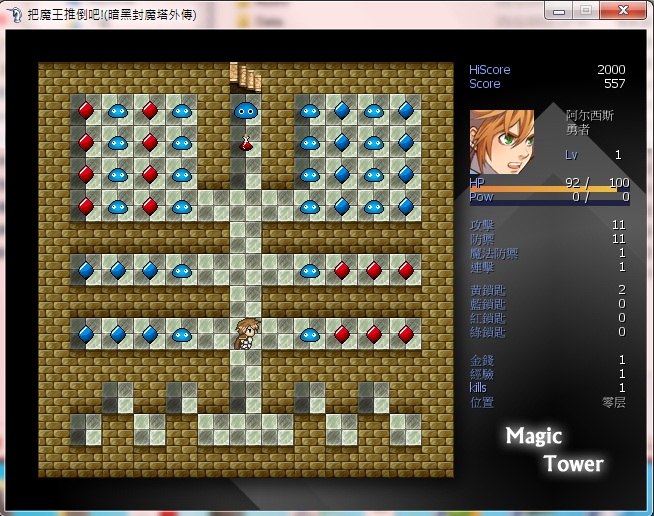Click the slime left of the hero in his row

click(x=182, y=335)
